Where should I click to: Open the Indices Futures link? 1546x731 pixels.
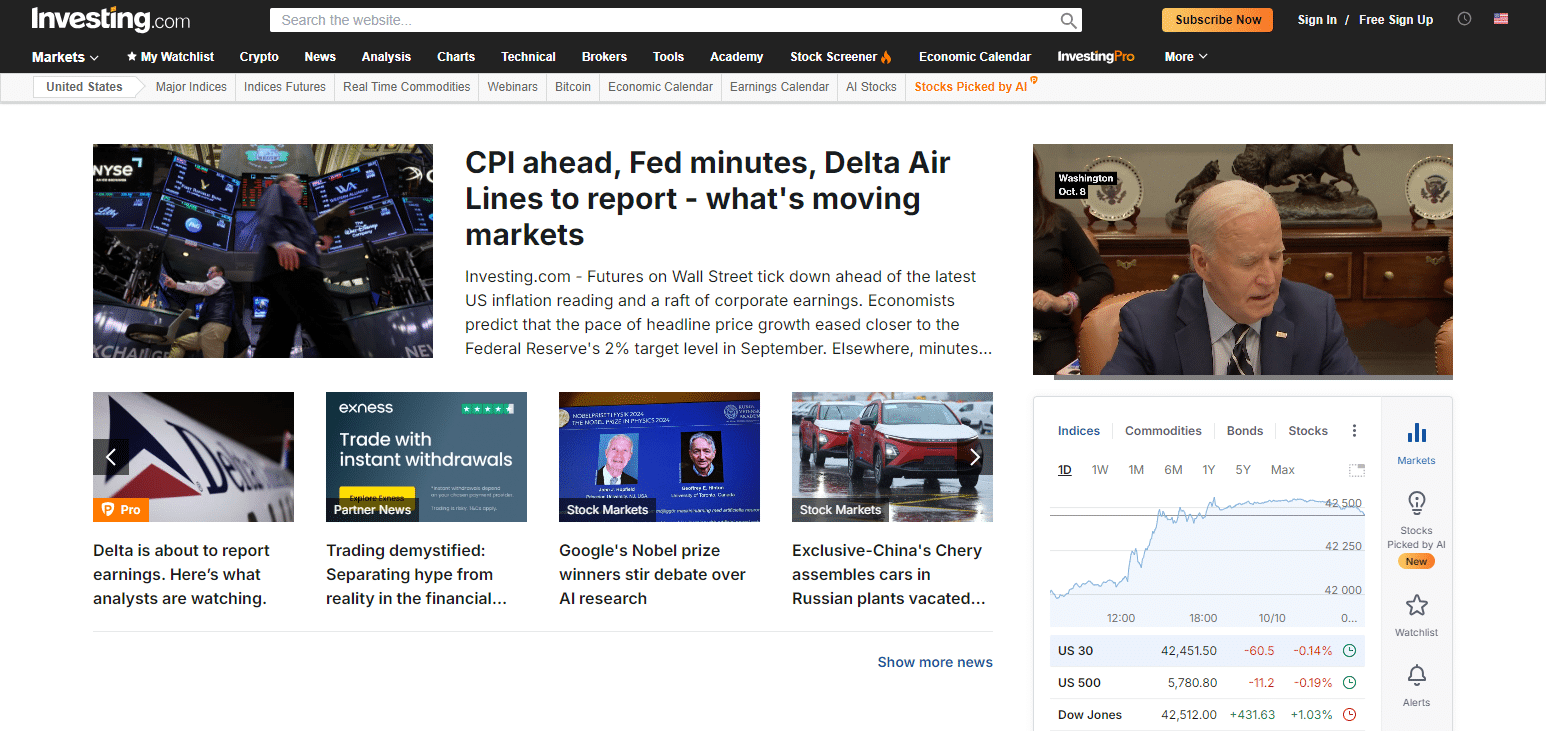click(x=285, y=87)
